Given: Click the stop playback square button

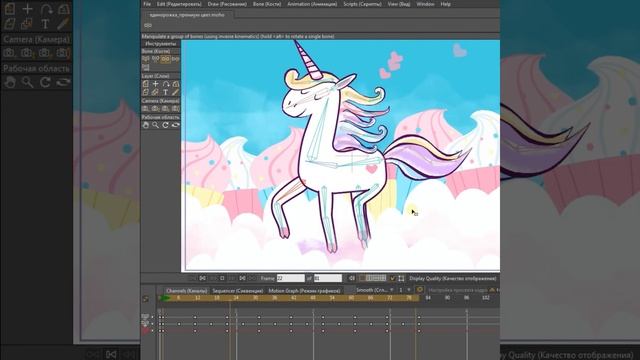Looking at the screenshot, I should coord(222,278).
